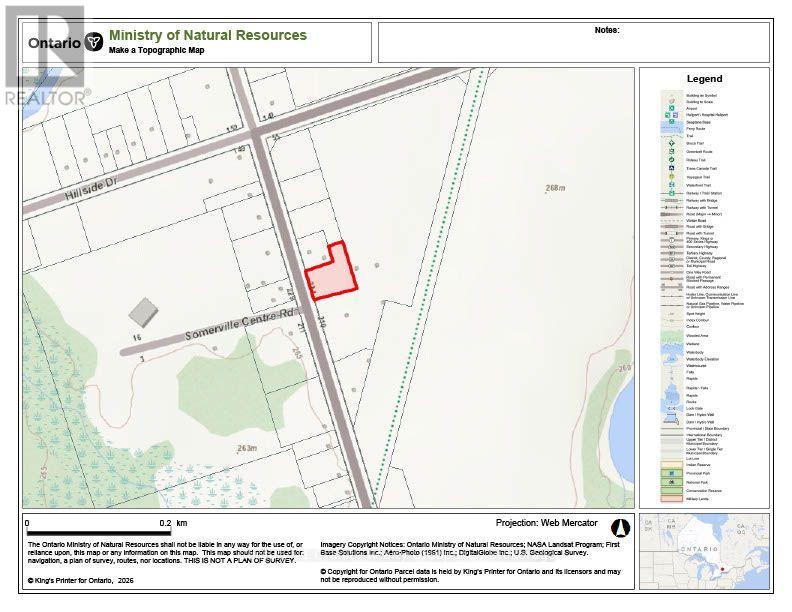The height and width of the screenshot is (612, 792).
Task: Click the Indian Reserve color swatch
Action: (x=672, y=465)
